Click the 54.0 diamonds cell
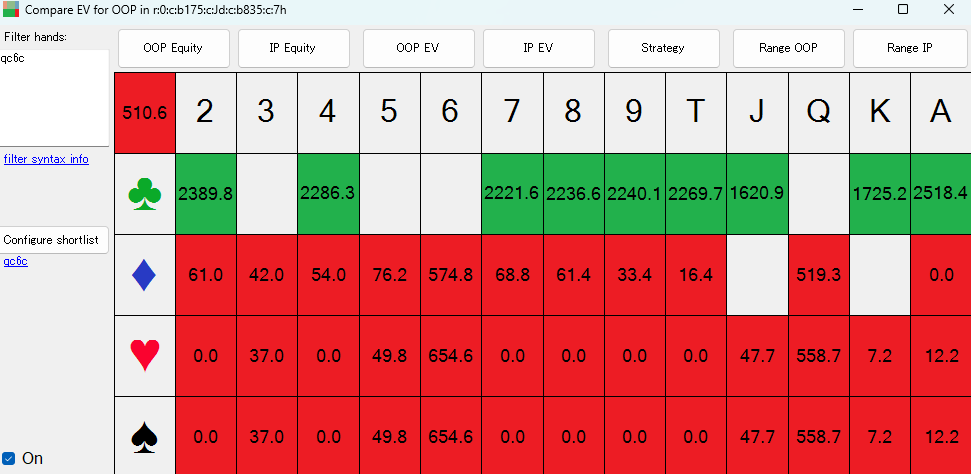Viewport: 971px width, 474px height. tap(328, 275)
